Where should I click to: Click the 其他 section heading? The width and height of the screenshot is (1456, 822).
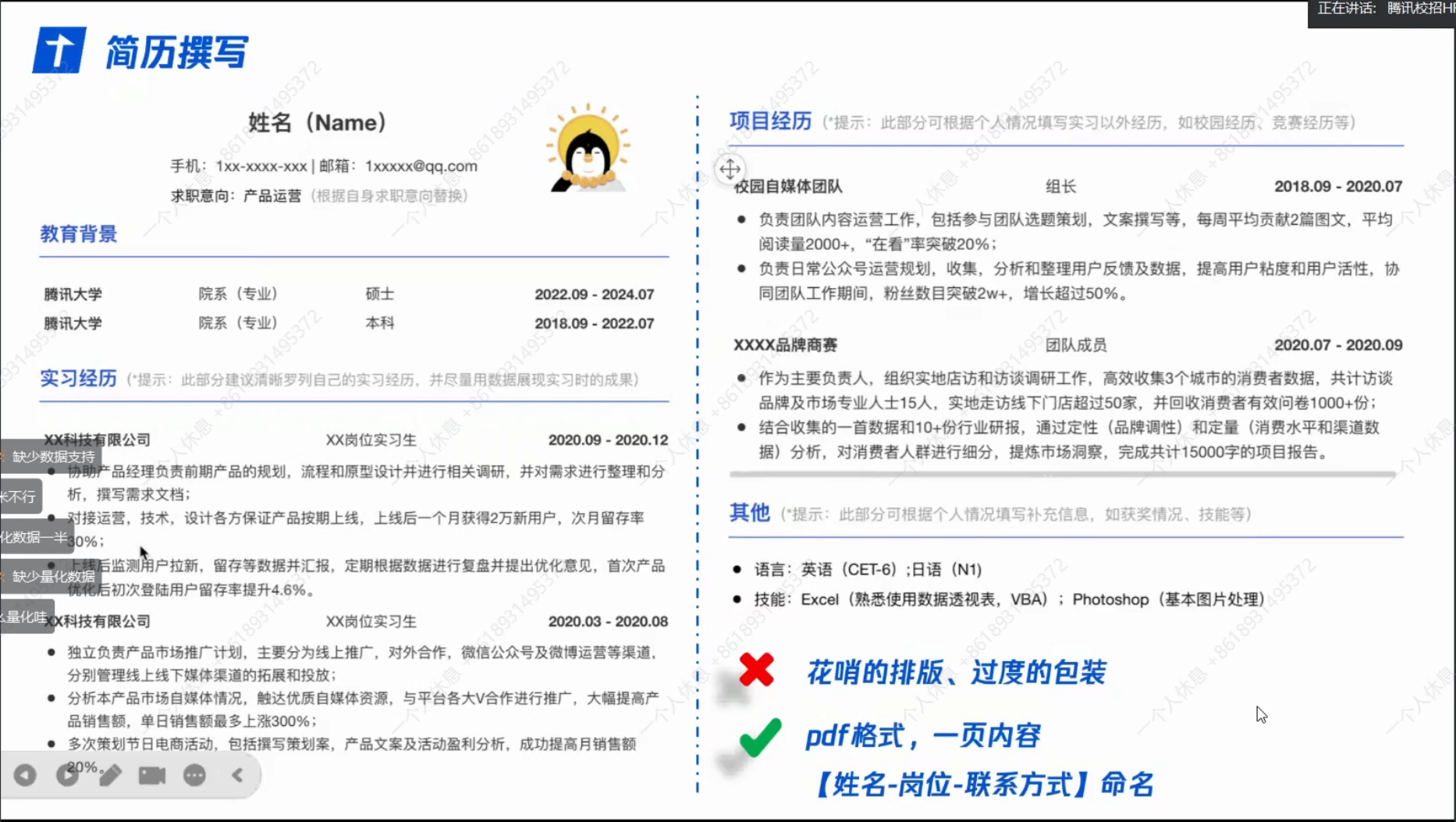tap(750, 513)
